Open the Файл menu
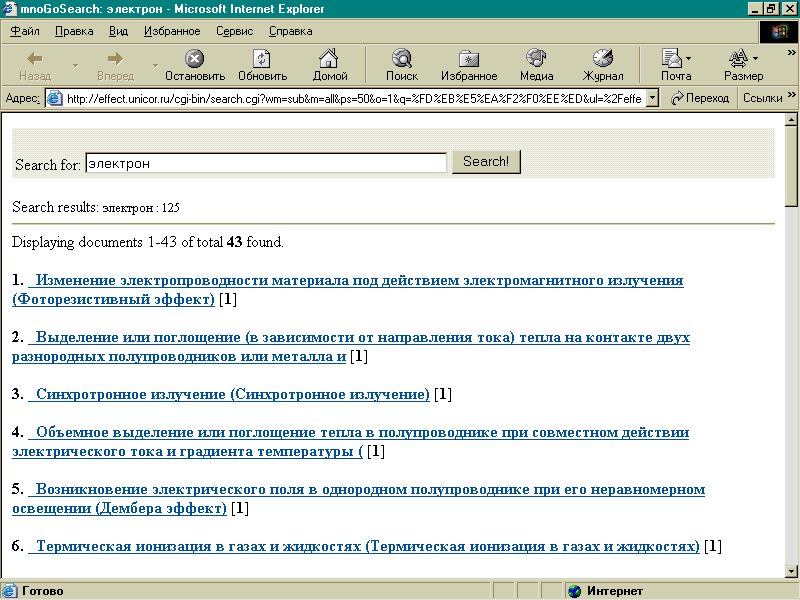The image size is (800, 600). (25, 31)
